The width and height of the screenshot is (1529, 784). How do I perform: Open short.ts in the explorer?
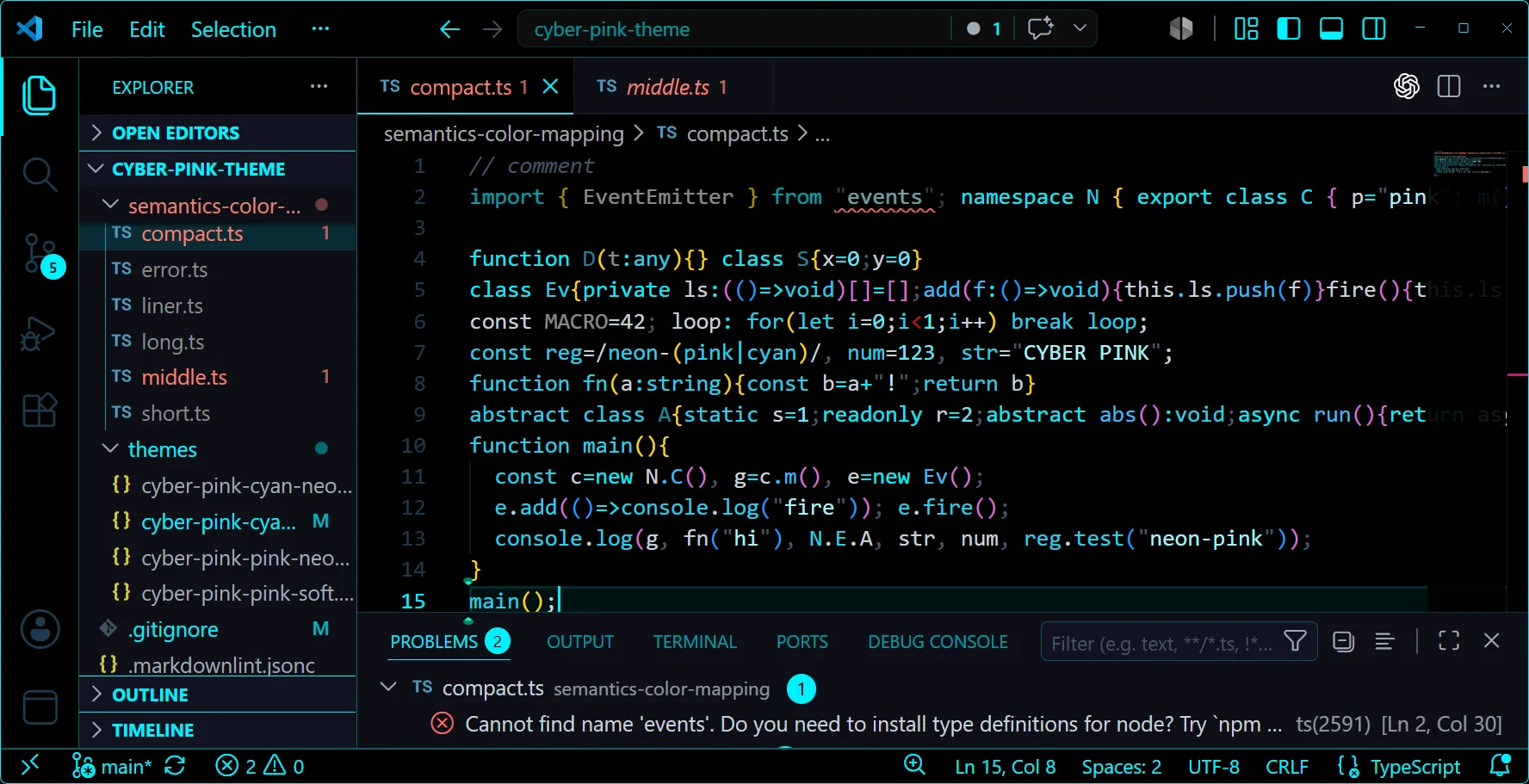coord(217,413)
